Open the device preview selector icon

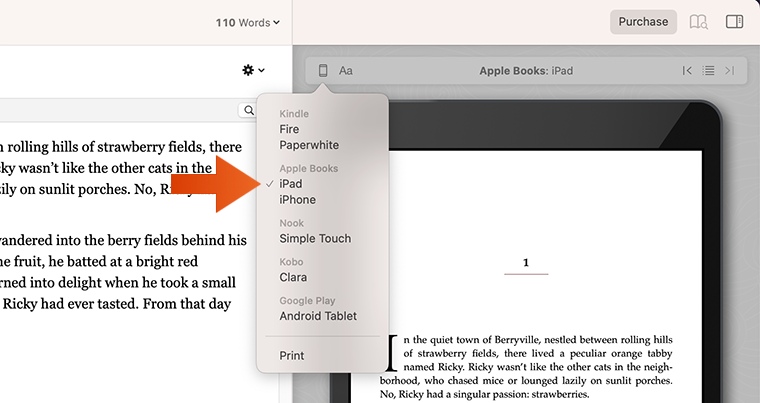tap(323, 70)
